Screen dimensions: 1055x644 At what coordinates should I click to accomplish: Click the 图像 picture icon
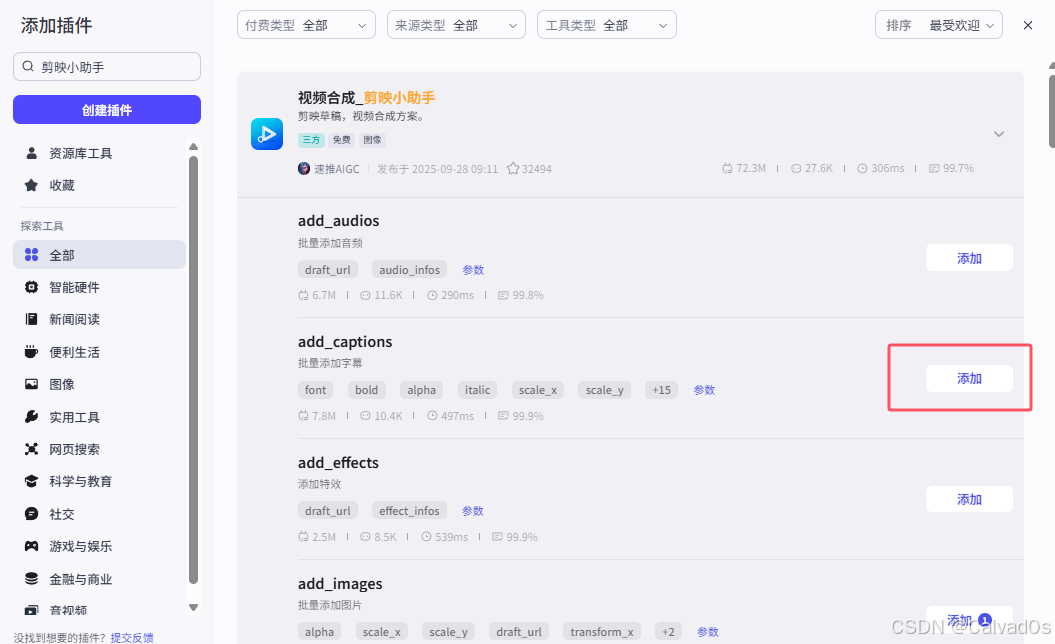pos(31,384)
